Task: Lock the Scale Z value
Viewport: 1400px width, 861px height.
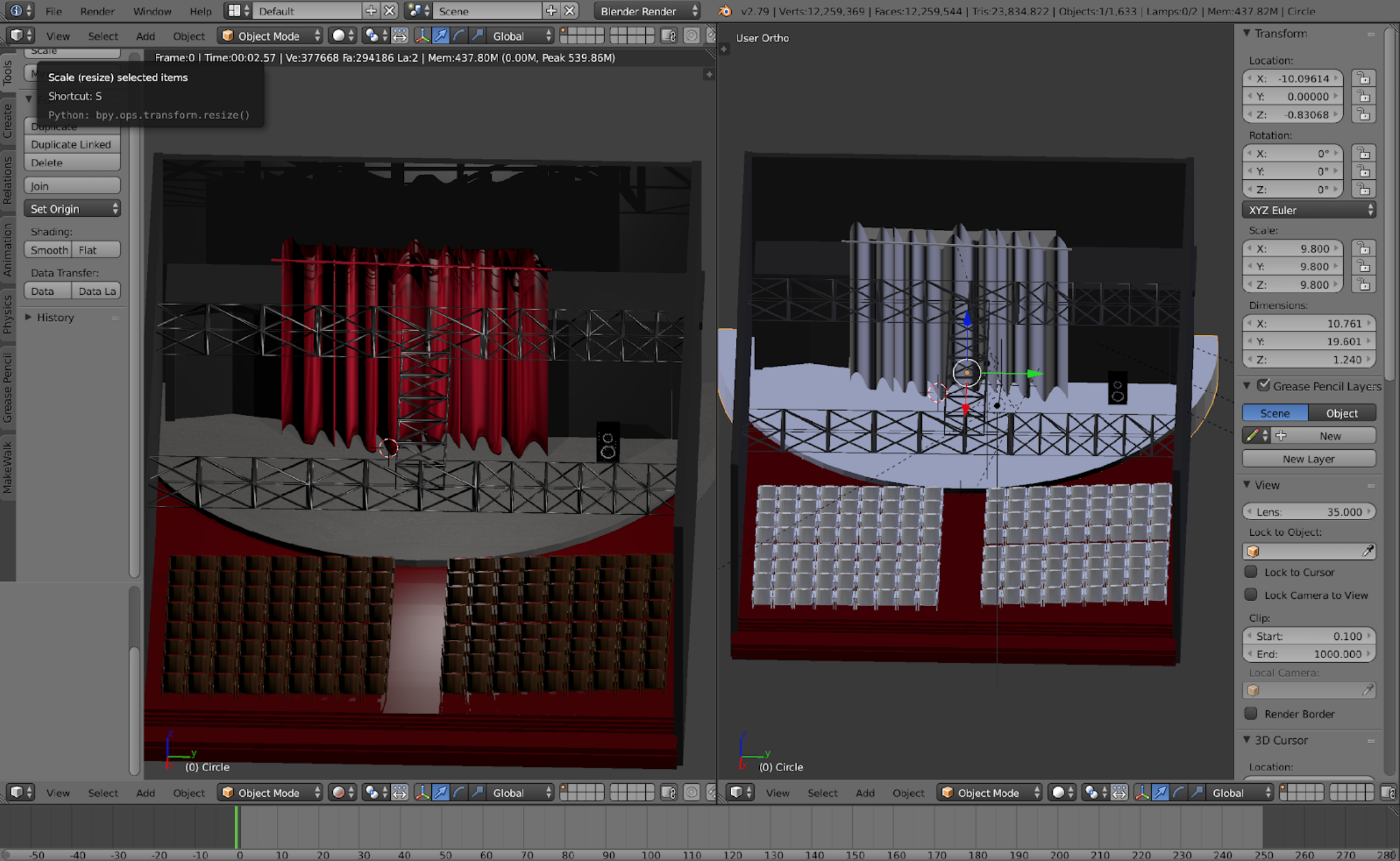Action: point(1363,285)
